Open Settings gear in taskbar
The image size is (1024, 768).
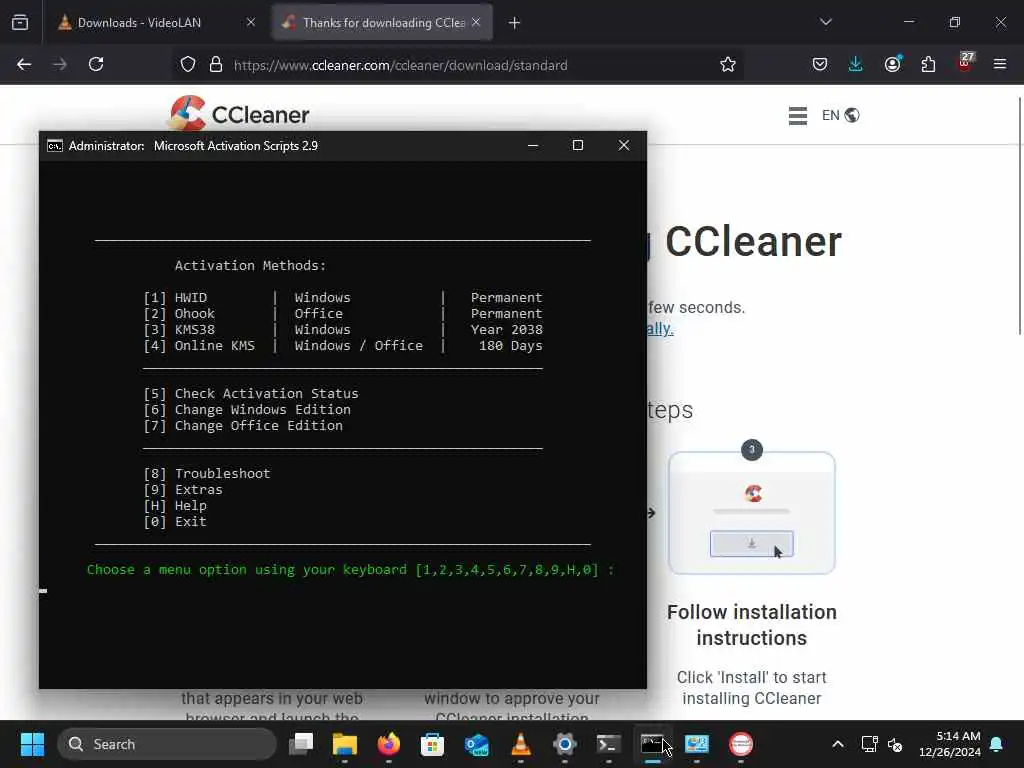(x=564, y=744)
